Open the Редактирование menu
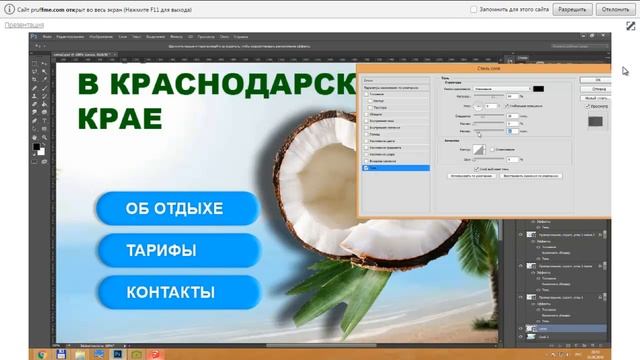 click(x=70, y=37)
